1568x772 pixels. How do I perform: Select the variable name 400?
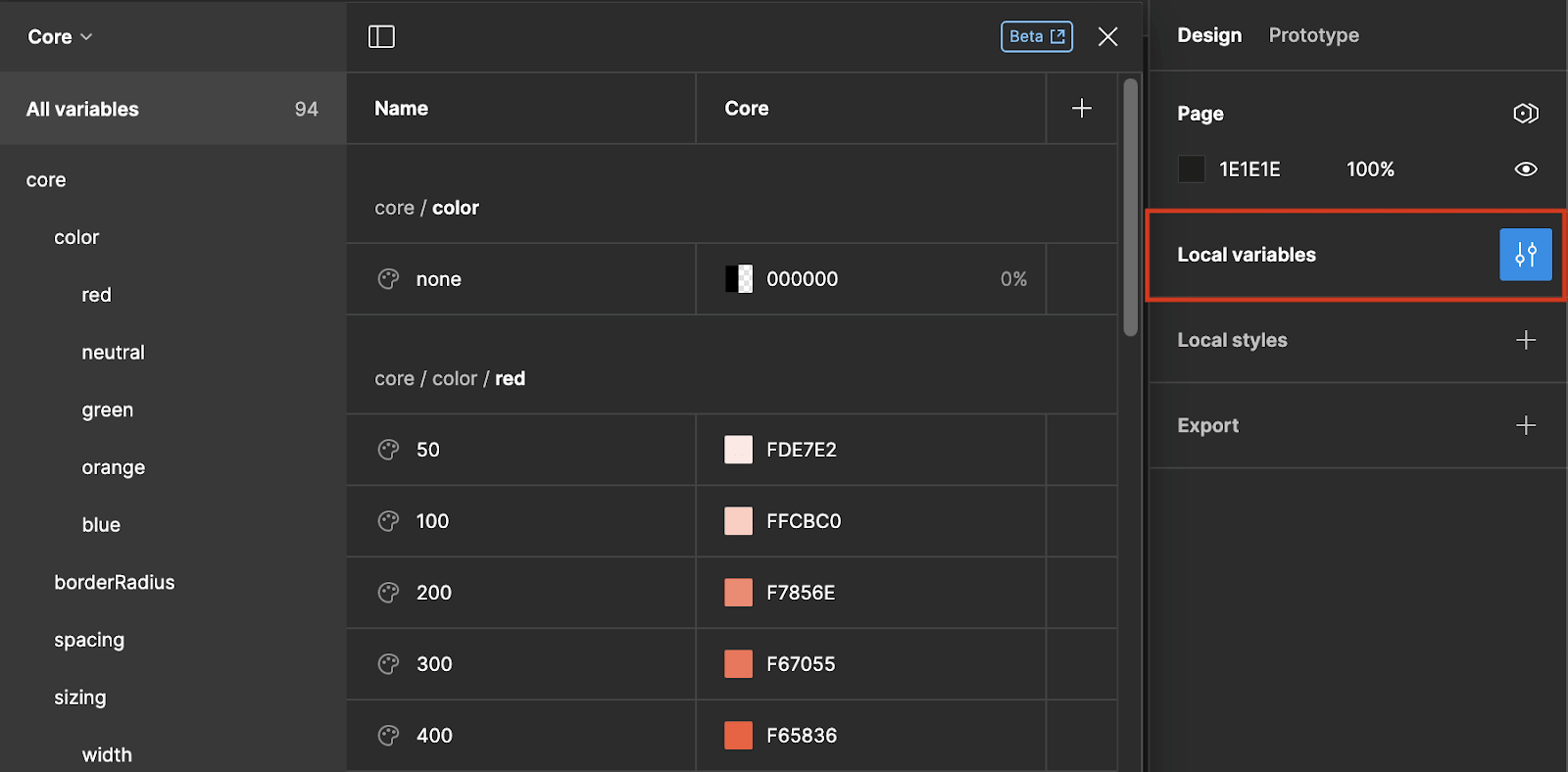pos(434,736)
